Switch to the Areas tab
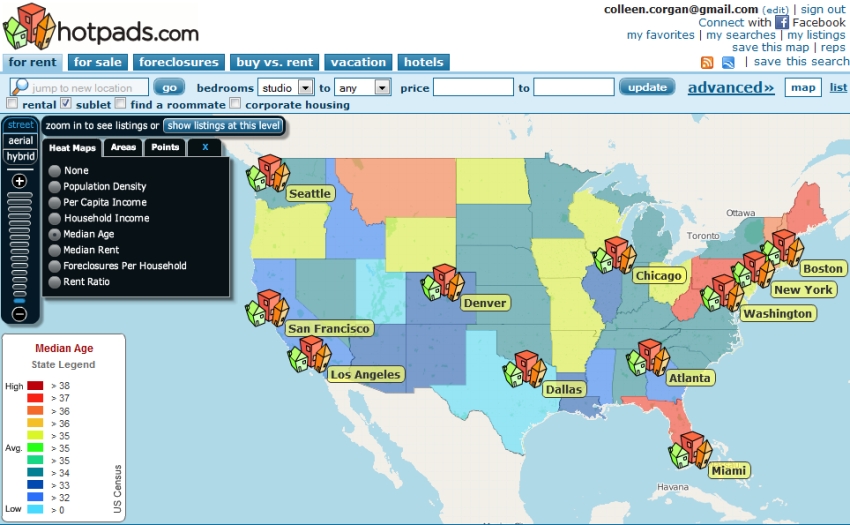This screenshot has width=850, height=525. (x=123, y=147)
